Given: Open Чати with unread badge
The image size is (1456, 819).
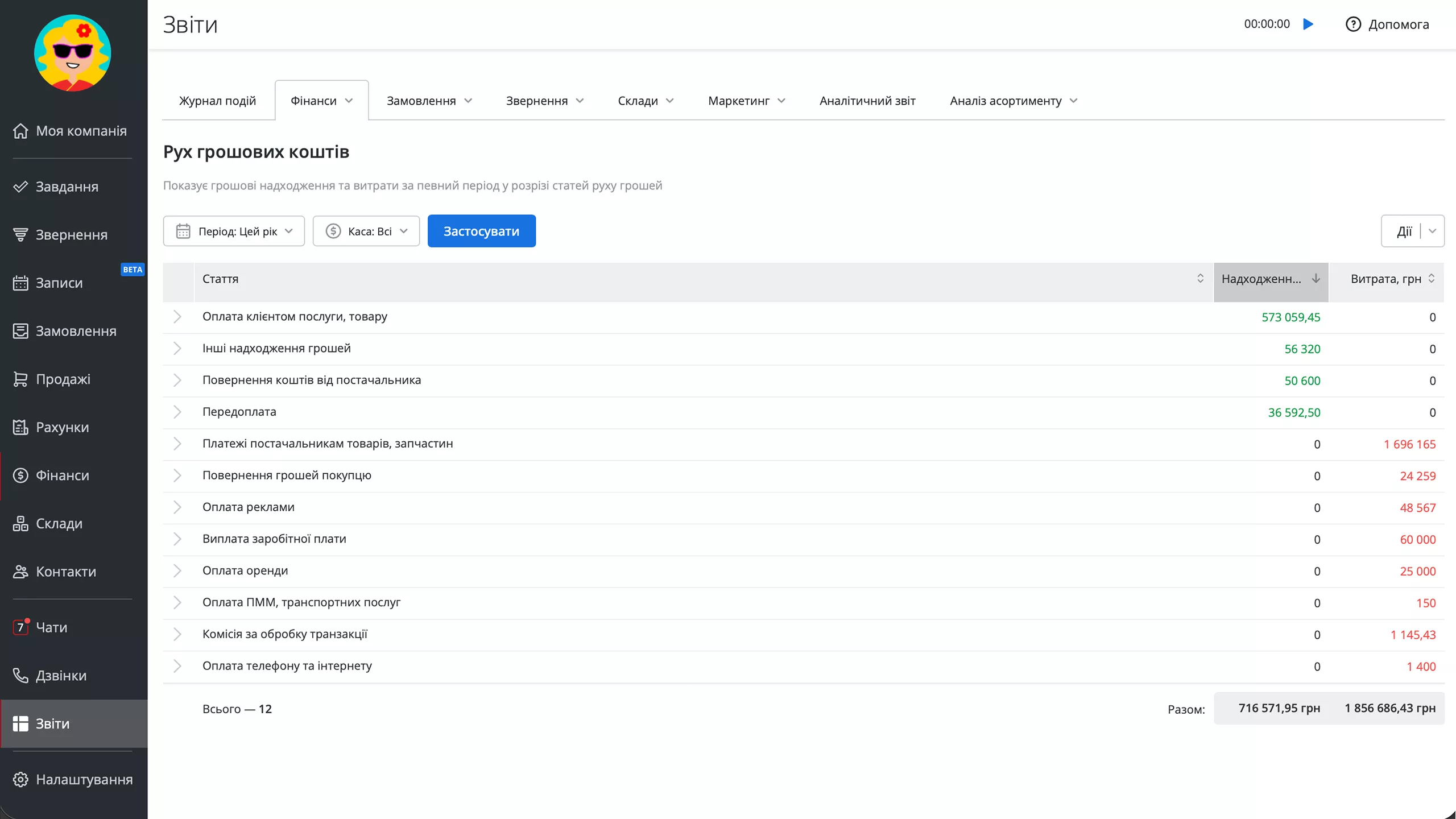Looking at the screenshot, I should click(20, 627).
